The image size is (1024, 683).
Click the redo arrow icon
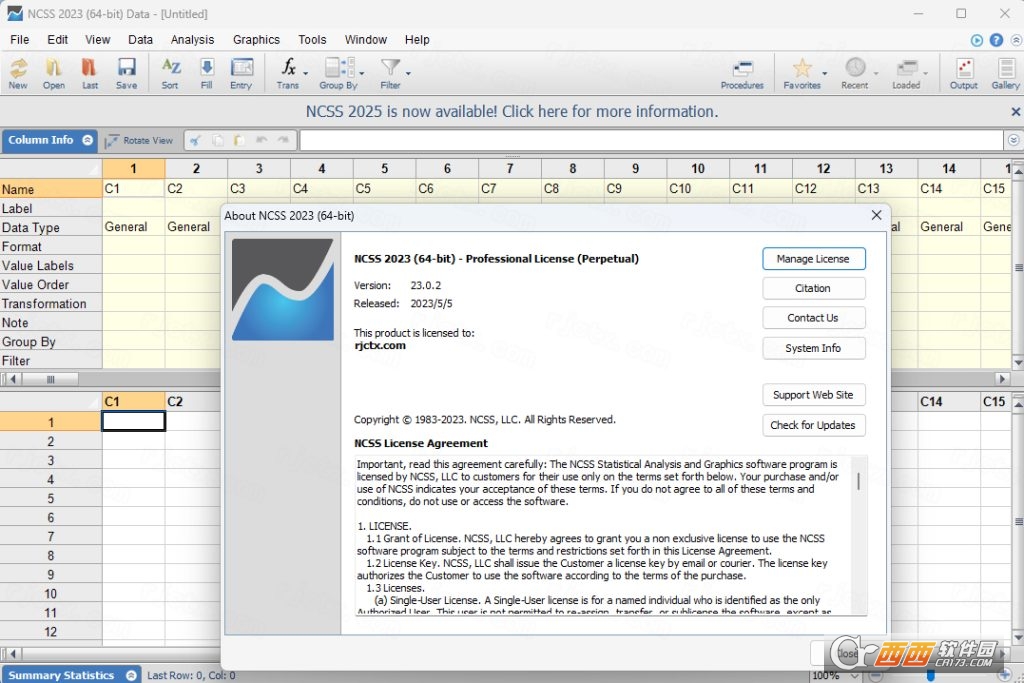(x=283, y=140)
